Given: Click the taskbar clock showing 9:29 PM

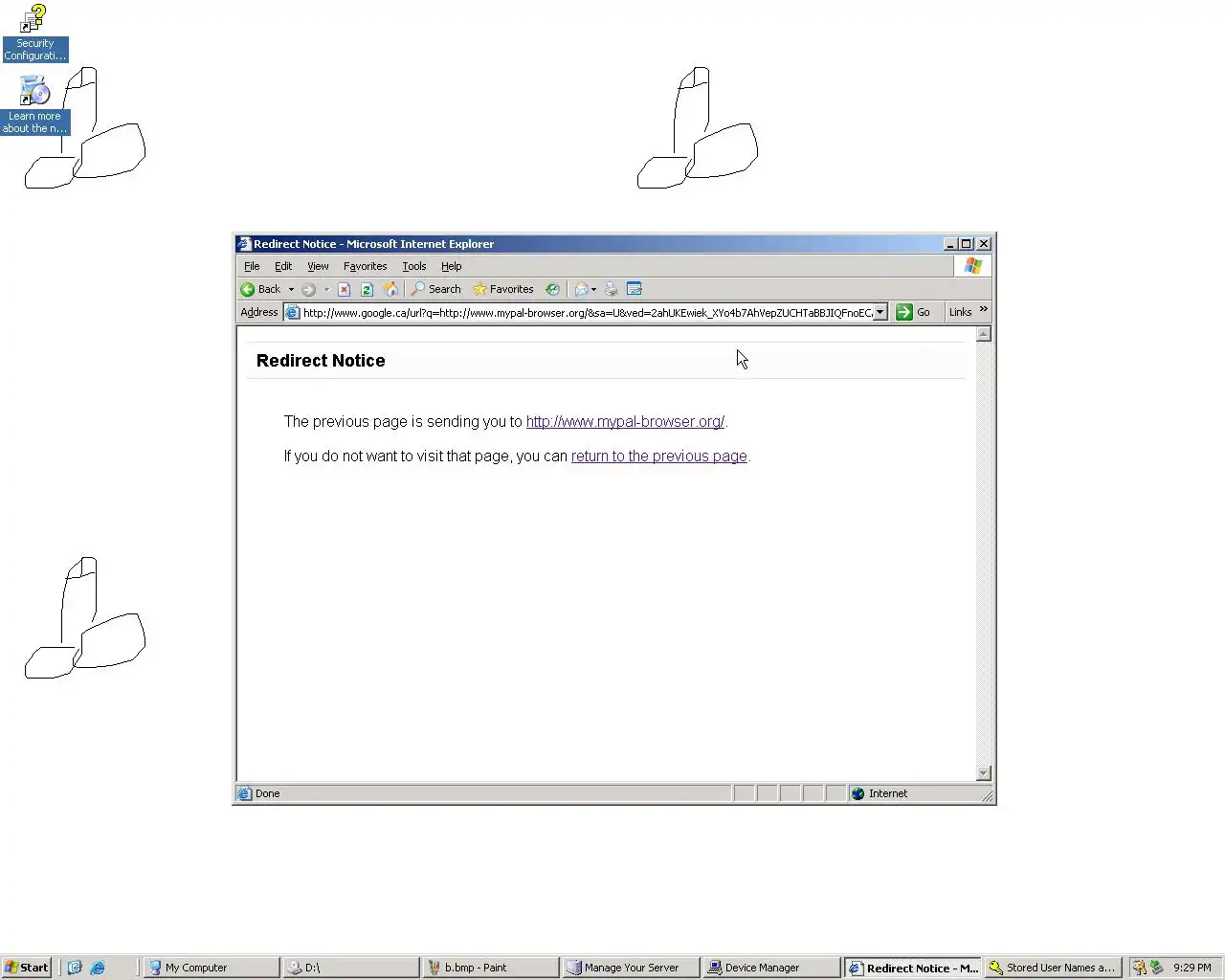Looking at the screenshot, I should [x=1192, y=968].
